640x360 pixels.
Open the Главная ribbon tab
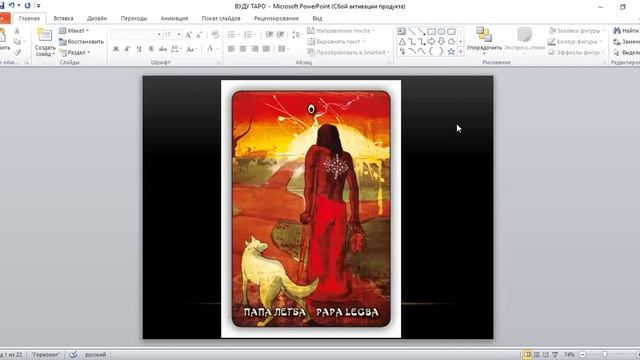click(x=29, y=18)
